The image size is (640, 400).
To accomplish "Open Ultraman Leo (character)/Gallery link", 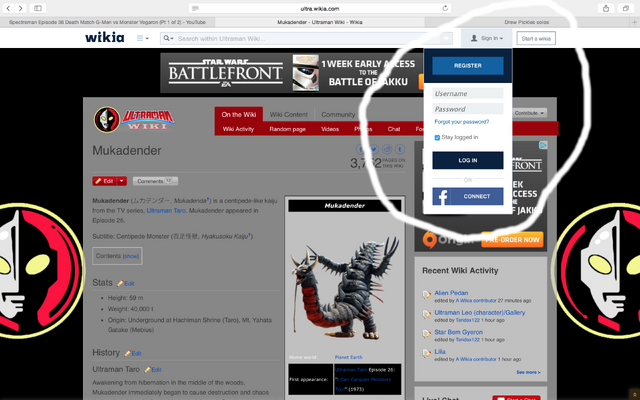I will (x=480, y=312).
